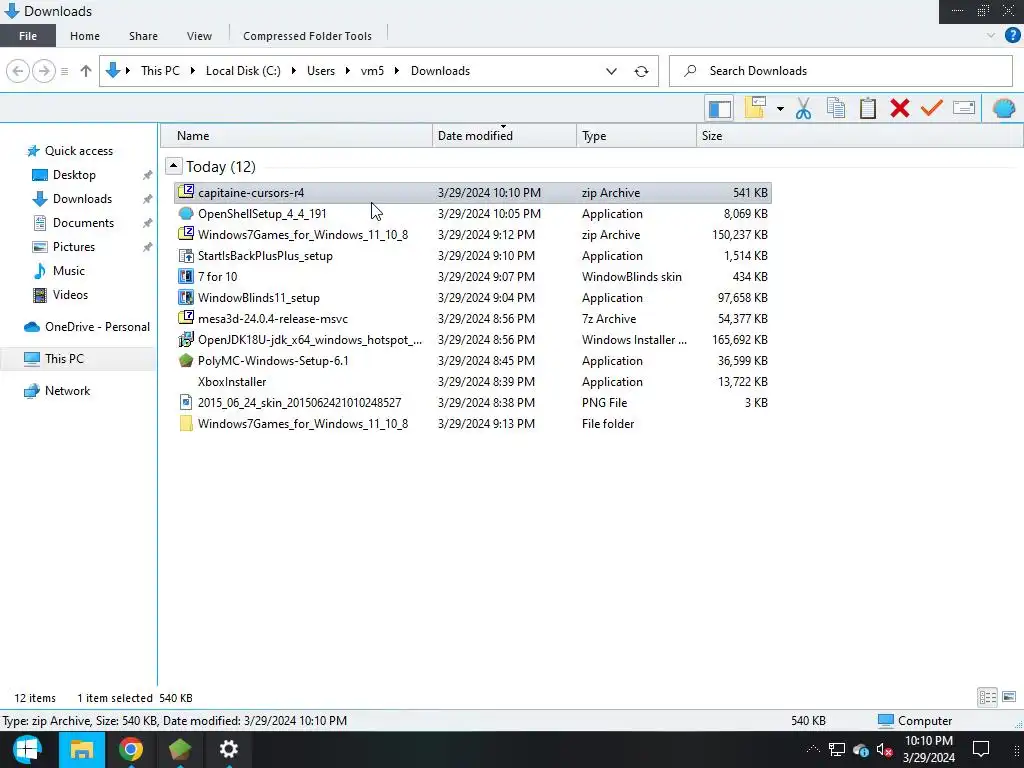Click Users in the address breadcrumb
Screen dimensions: 1024x768
(321, 71)
